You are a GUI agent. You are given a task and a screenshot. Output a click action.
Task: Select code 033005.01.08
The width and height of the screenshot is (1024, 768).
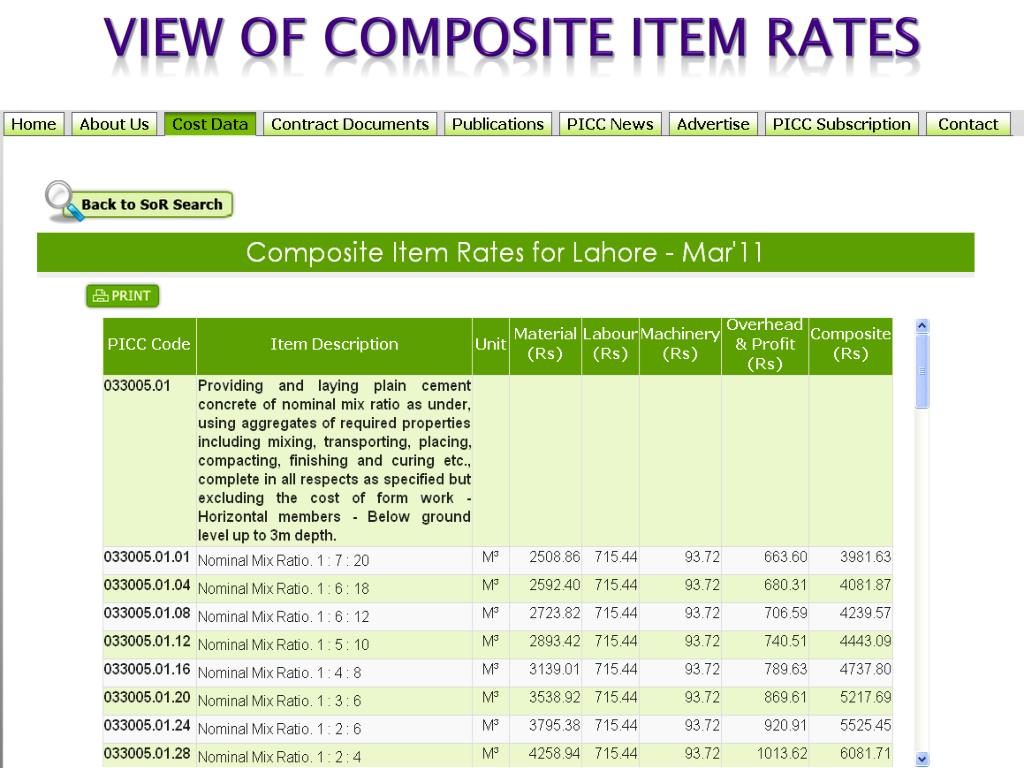coord(147,613)
